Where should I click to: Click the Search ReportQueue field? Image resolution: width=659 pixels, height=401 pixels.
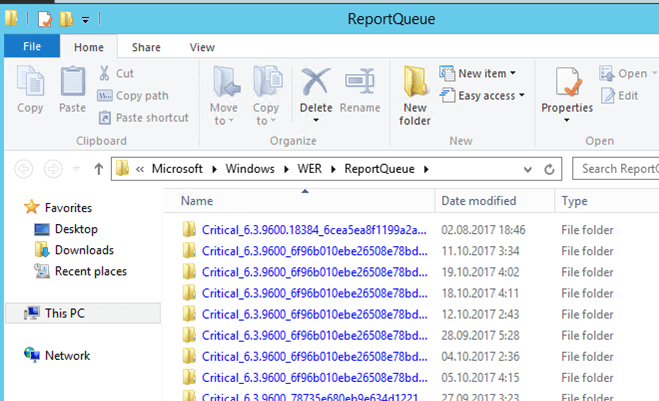coord(616,169)
